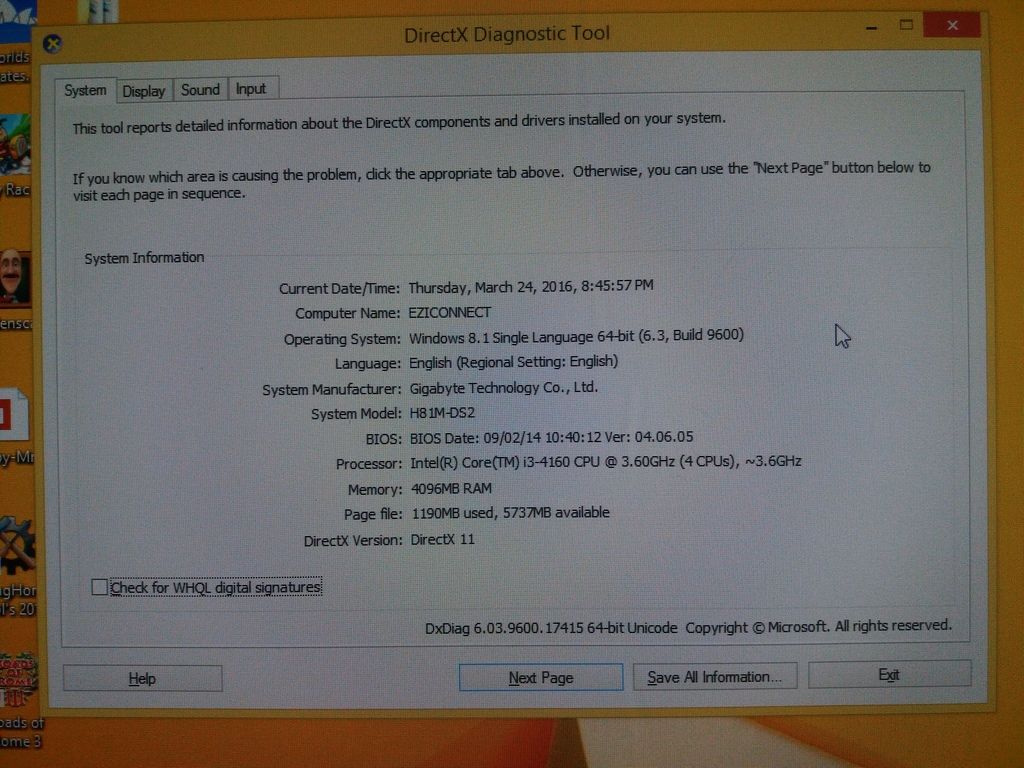Click the Page file usage value
The width and height of the screenshot is (1024, 768).
point(510,513)
